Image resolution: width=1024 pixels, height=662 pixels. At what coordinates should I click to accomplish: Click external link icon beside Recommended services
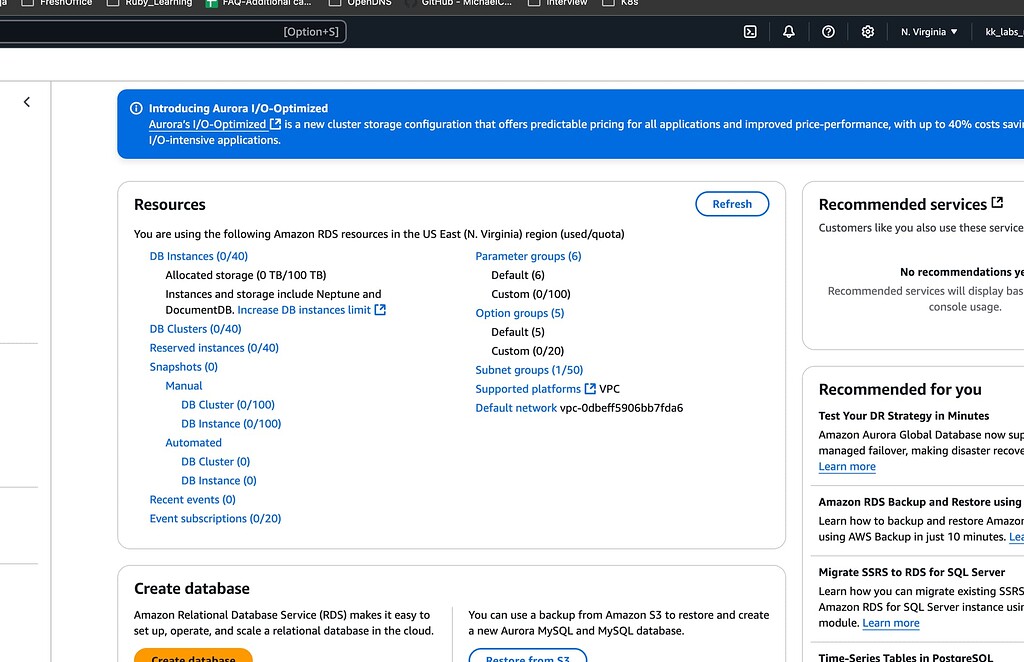(x=997, y=203)
